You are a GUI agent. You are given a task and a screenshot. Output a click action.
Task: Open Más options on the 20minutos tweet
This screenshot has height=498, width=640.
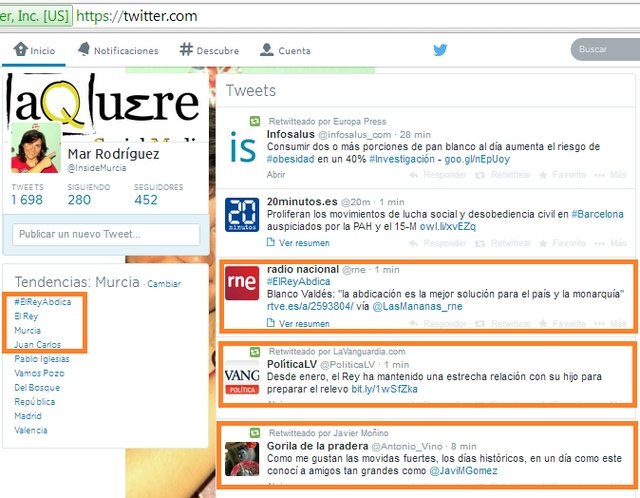point(611,243)
